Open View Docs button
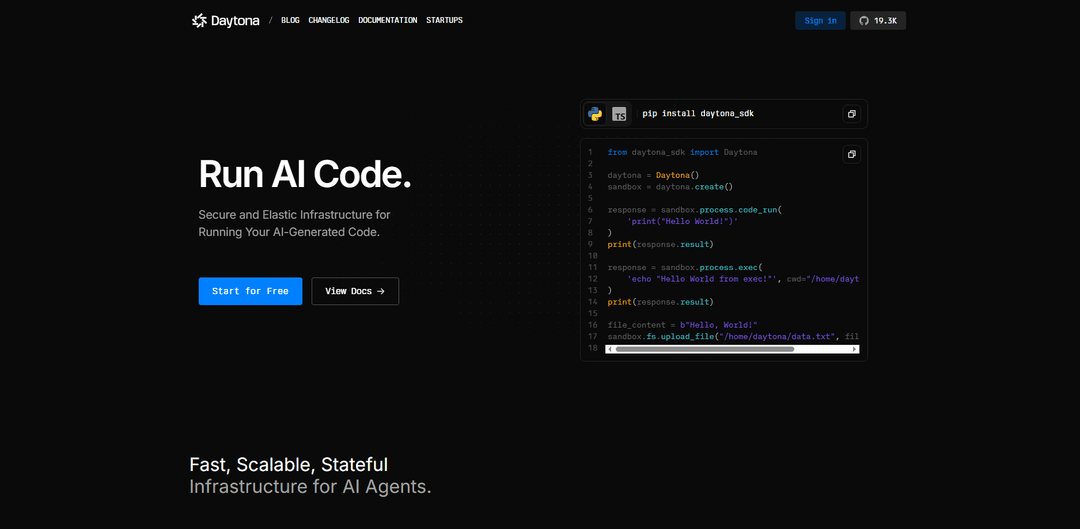The width and height of the screenshot is (1080, 529). pos(355,291)
